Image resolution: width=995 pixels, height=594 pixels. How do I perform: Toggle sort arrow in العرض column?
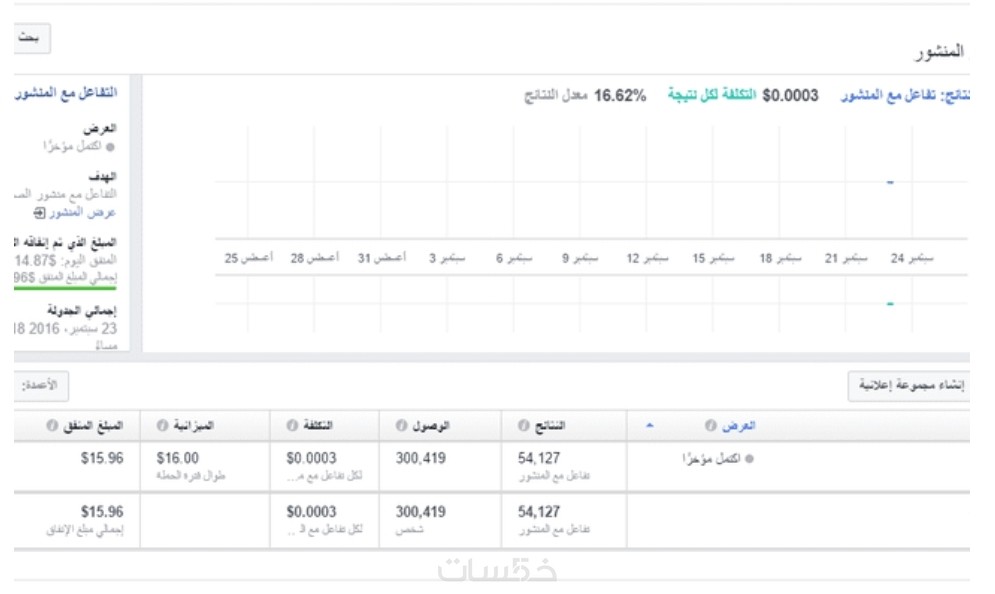(x=650, y=426)
